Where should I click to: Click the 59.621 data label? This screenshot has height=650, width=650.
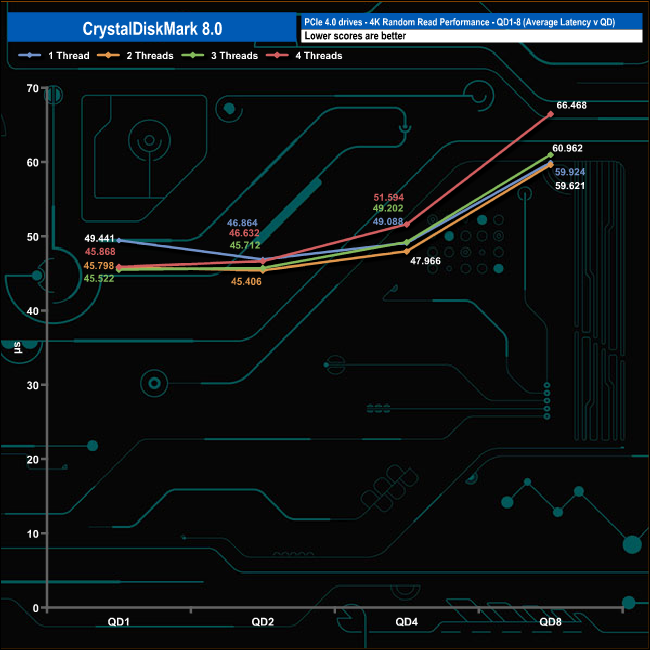pos(570,186)
